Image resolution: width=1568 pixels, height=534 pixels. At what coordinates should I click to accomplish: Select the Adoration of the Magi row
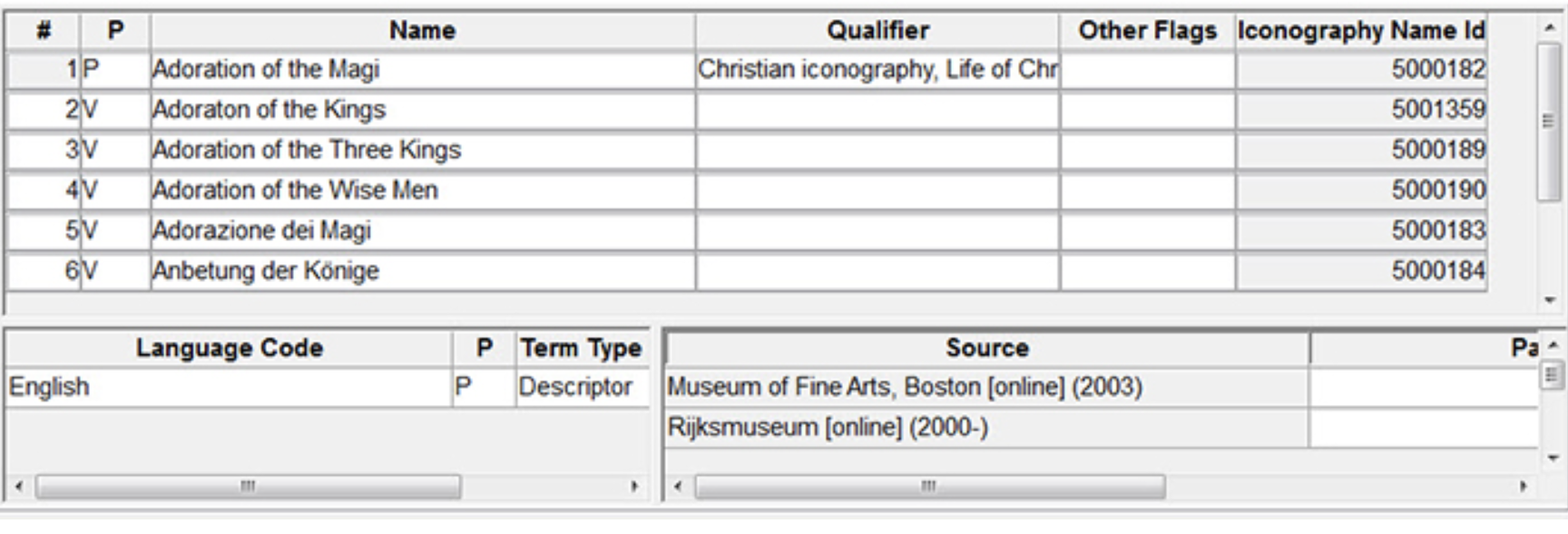click(x=266, y=70)
